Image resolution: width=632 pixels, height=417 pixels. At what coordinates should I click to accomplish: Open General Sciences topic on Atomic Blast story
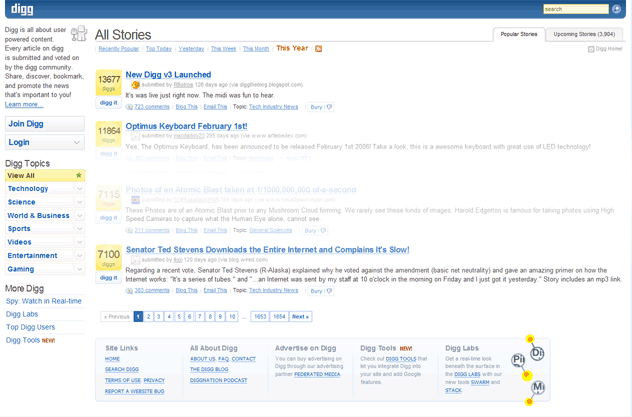pyautogui.click(x=270, y=230)
